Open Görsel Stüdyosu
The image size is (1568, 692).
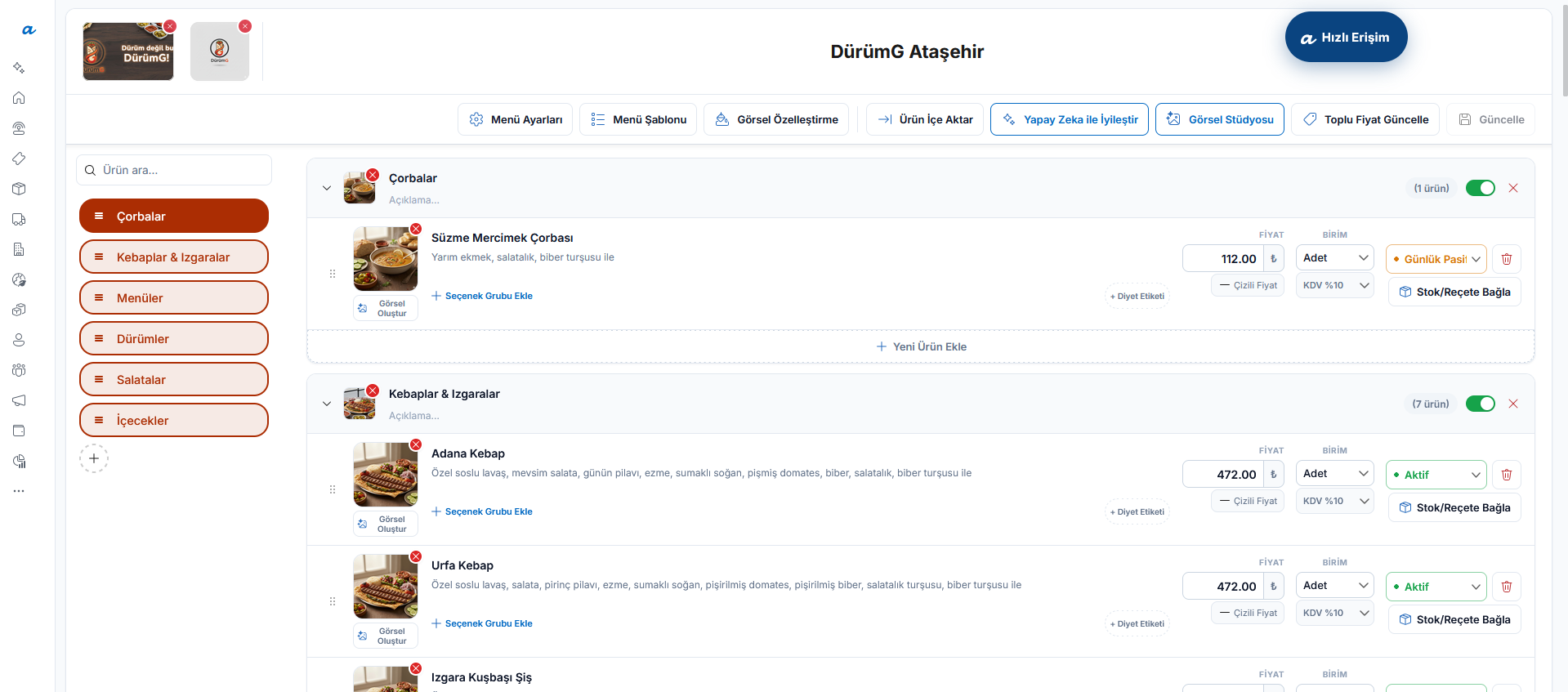pyautogui.click(x=1220, y=119)
